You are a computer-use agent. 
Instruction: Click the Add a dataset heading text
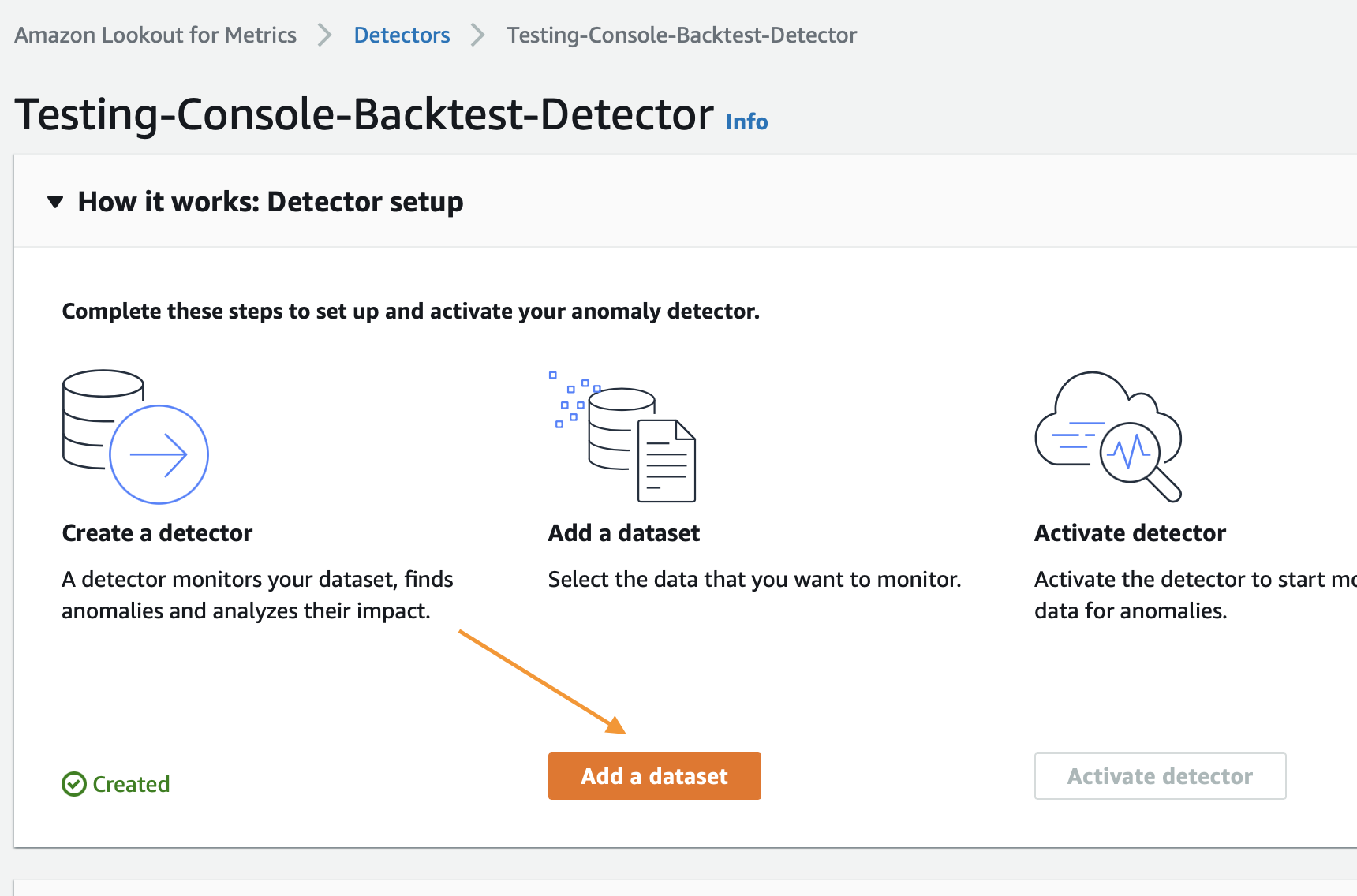click(624, 533)
